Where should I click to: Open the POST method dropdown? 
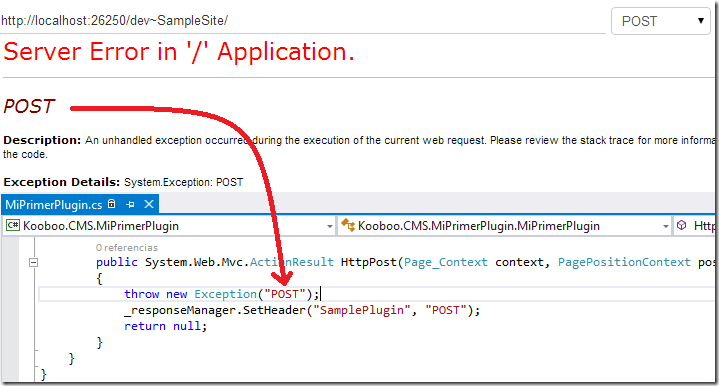[661, 21]
